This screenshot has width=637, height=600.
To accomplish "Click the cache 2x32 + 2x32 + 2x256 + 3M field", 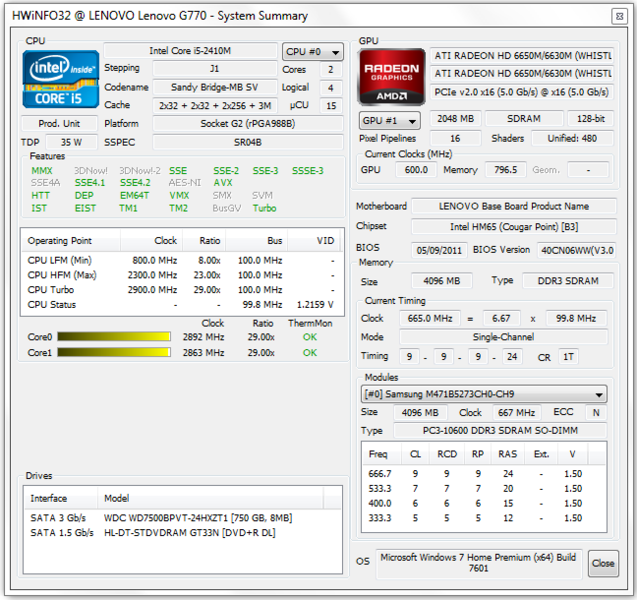I will [x=215, y=106].
